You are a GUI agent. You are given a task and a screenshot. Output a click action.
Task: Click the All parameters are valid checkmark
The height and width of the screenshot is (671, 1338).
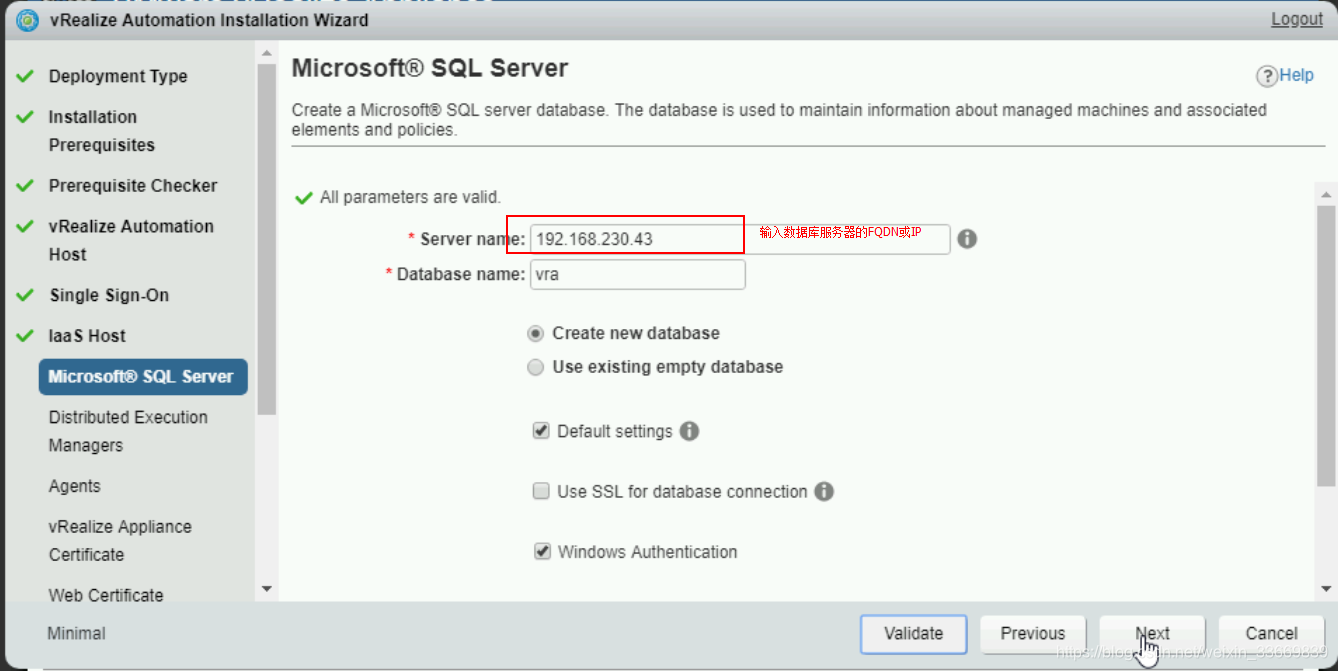coord(304,197)
